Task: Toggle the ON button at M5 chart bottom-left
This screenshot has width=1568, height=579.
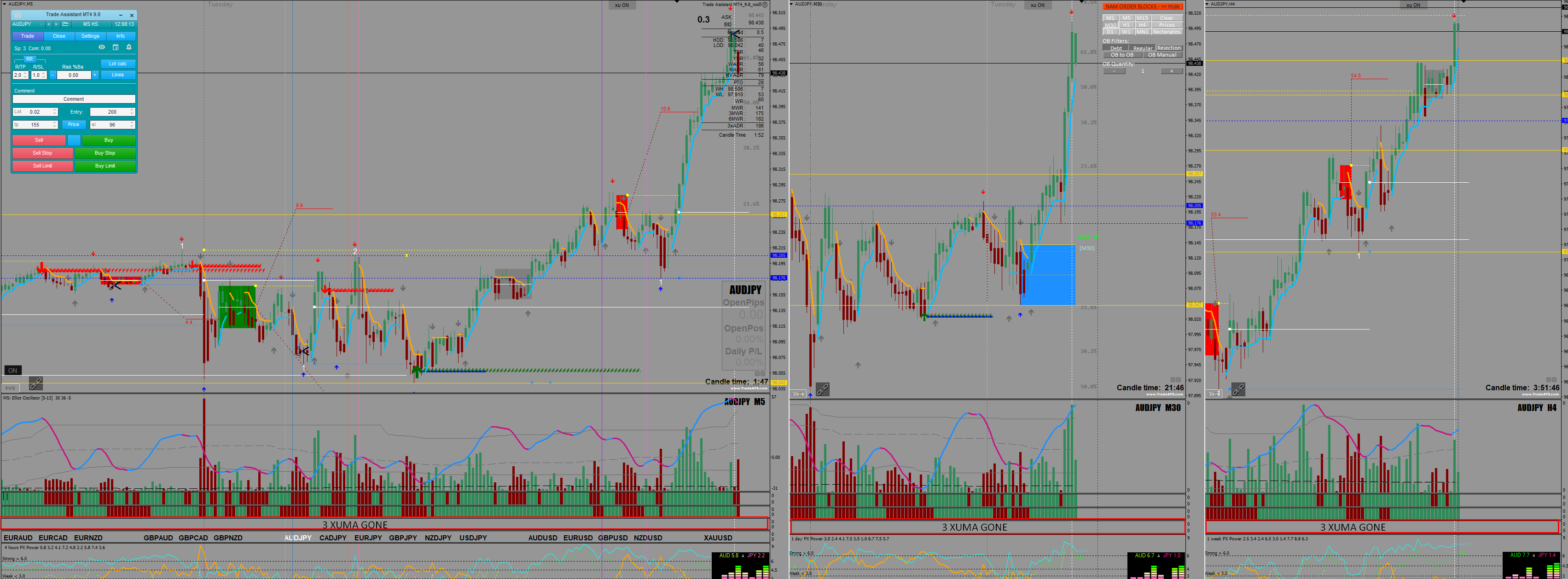Action: click(12, 370)
